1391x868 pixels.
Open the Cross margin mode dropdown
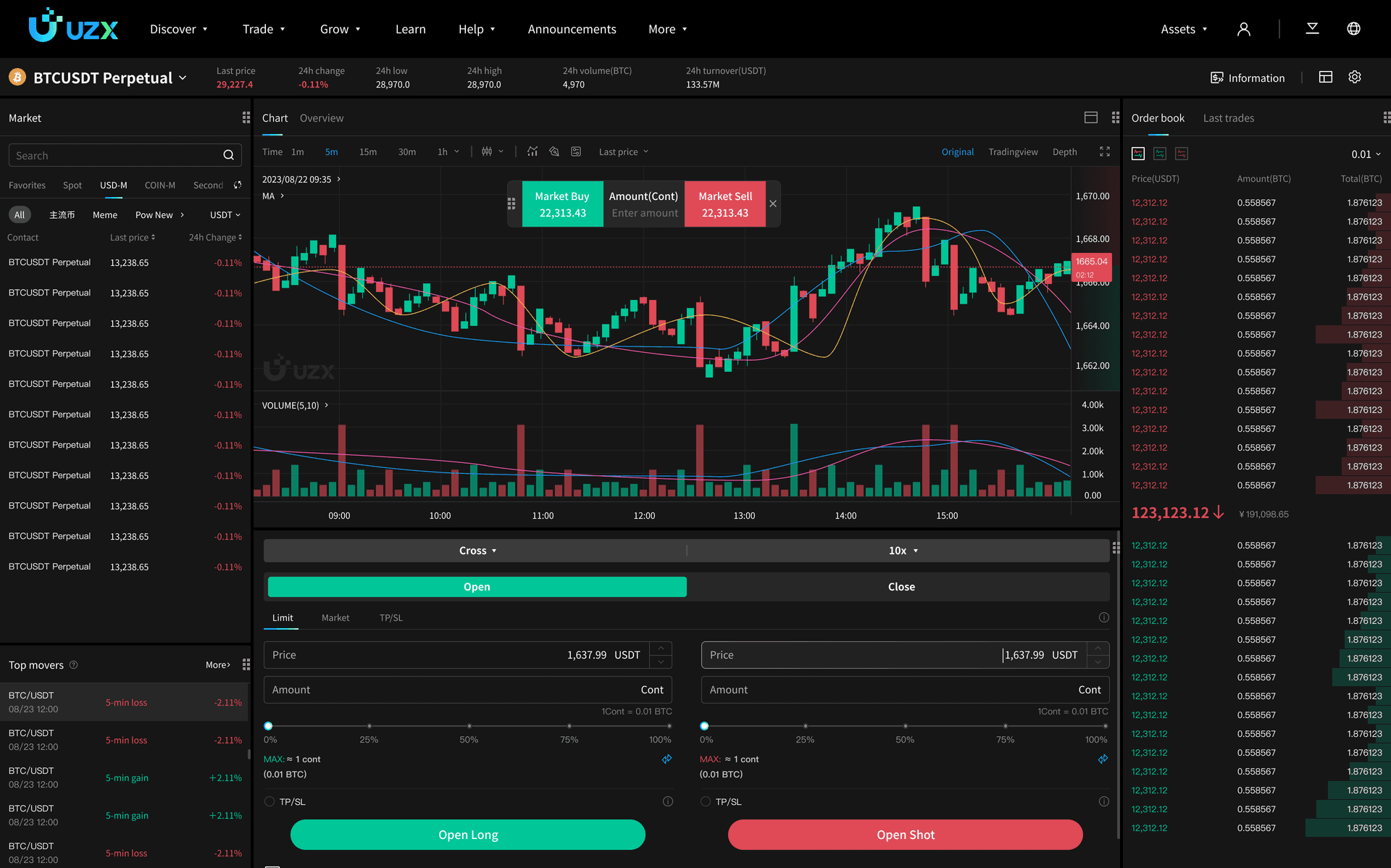[x=477, y=551]
